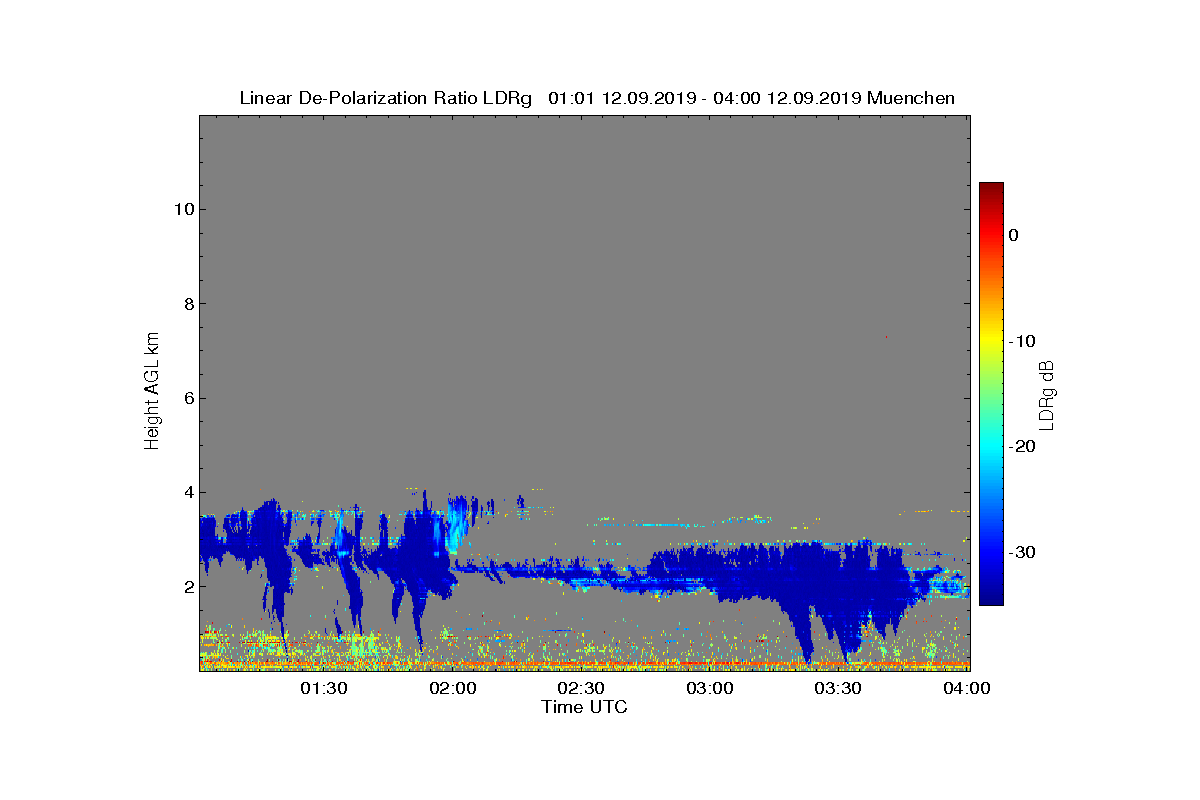1200x800 pixels.
Task: Click the 03:00 time axis label
Action: (710, 688)
